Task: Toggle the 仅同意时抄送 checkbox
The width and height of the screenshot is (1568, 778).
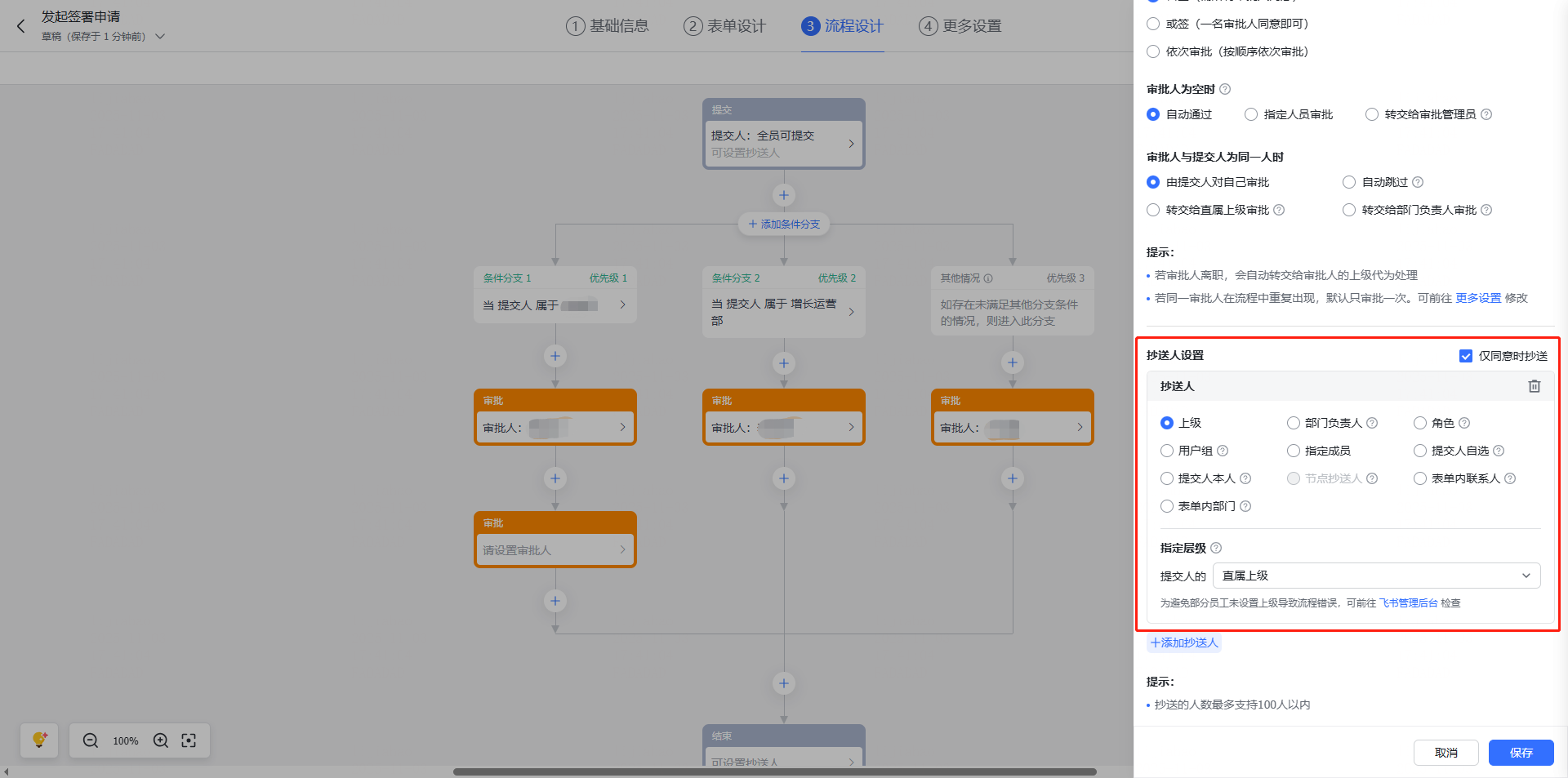Action: tap(1466, 356)
